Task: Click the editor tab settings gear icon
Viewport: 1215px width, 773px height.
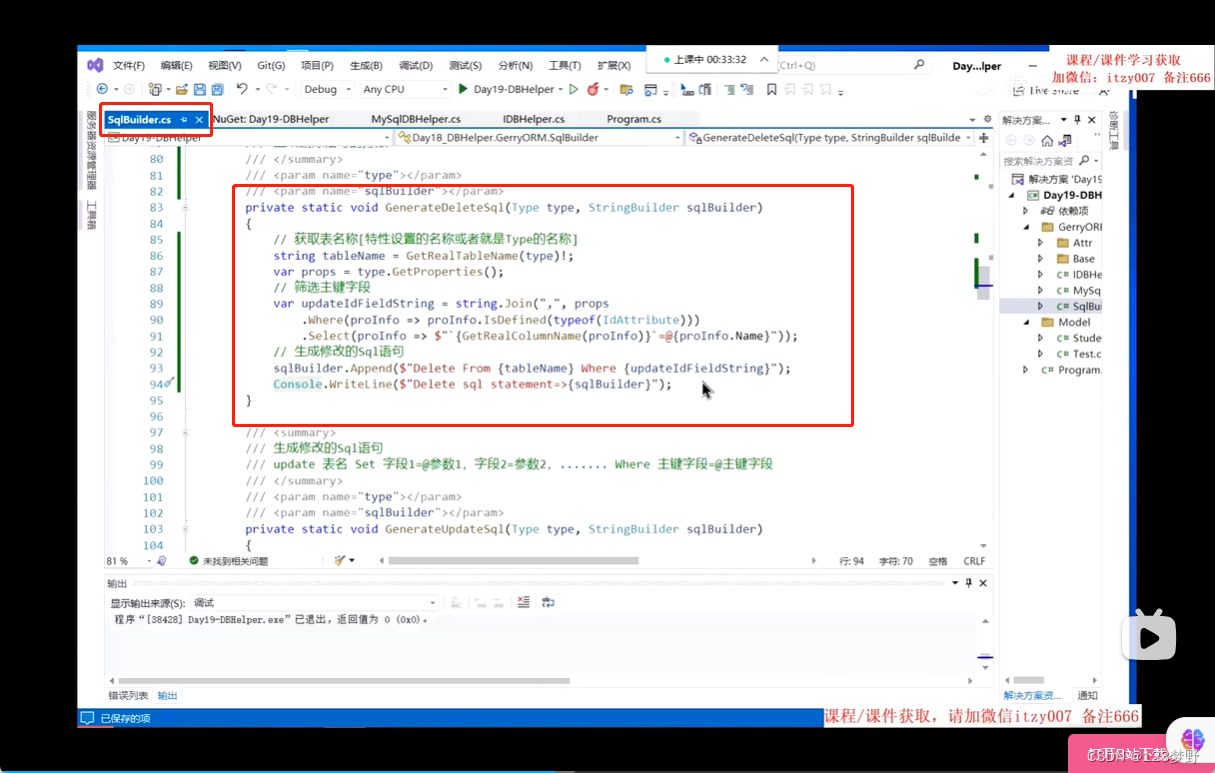Action: 988,119
